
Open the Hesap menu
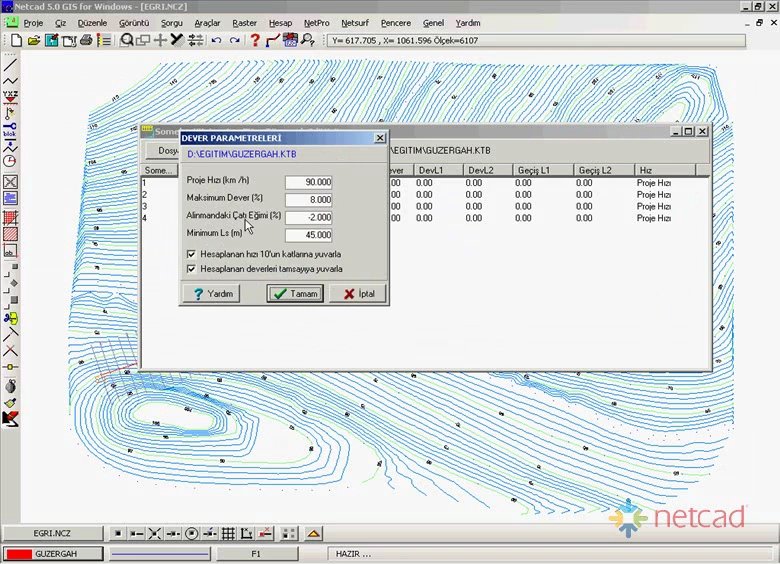point(280,23)
